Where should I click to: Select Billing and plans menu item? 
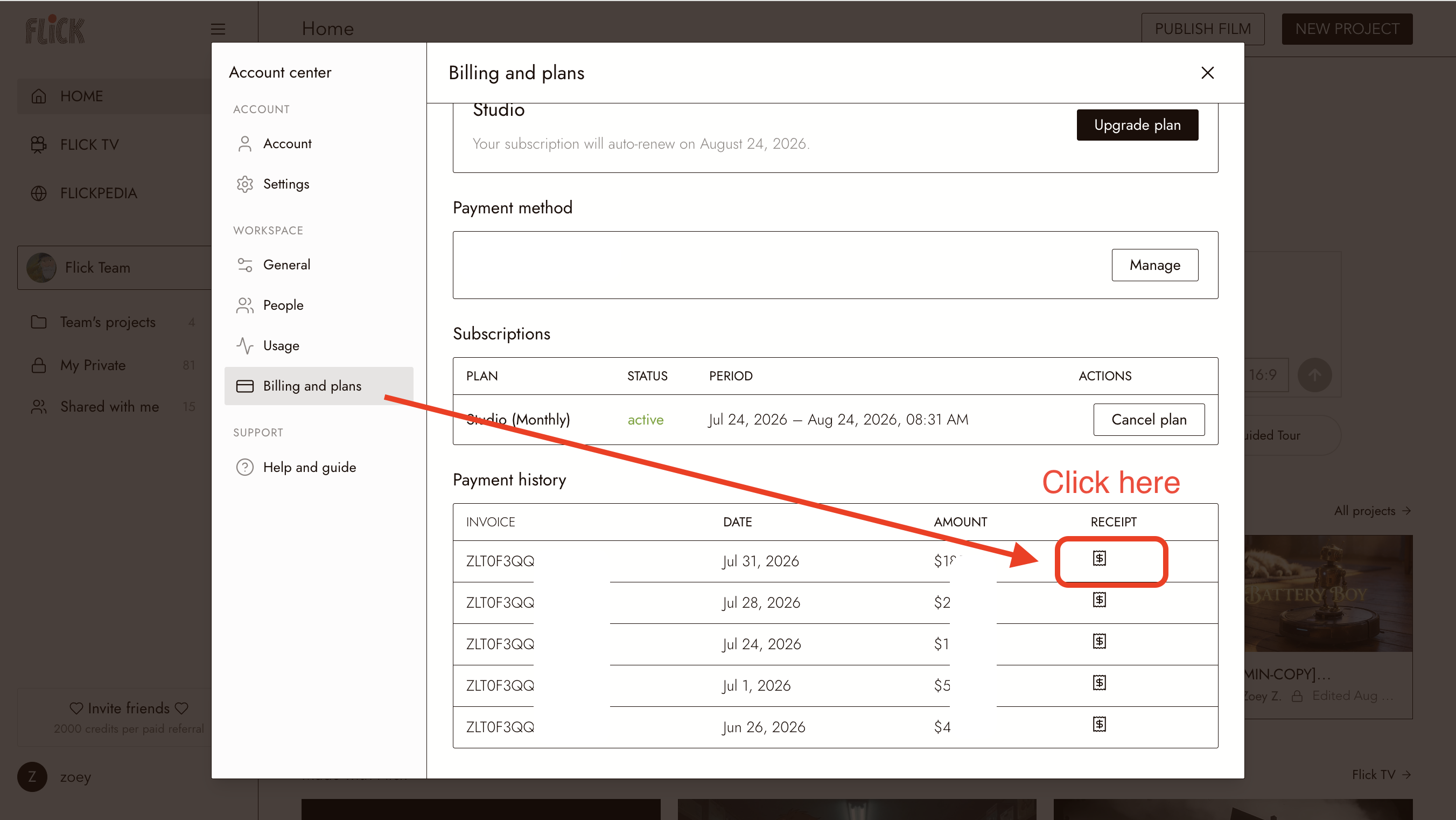[x=319, y=386]
